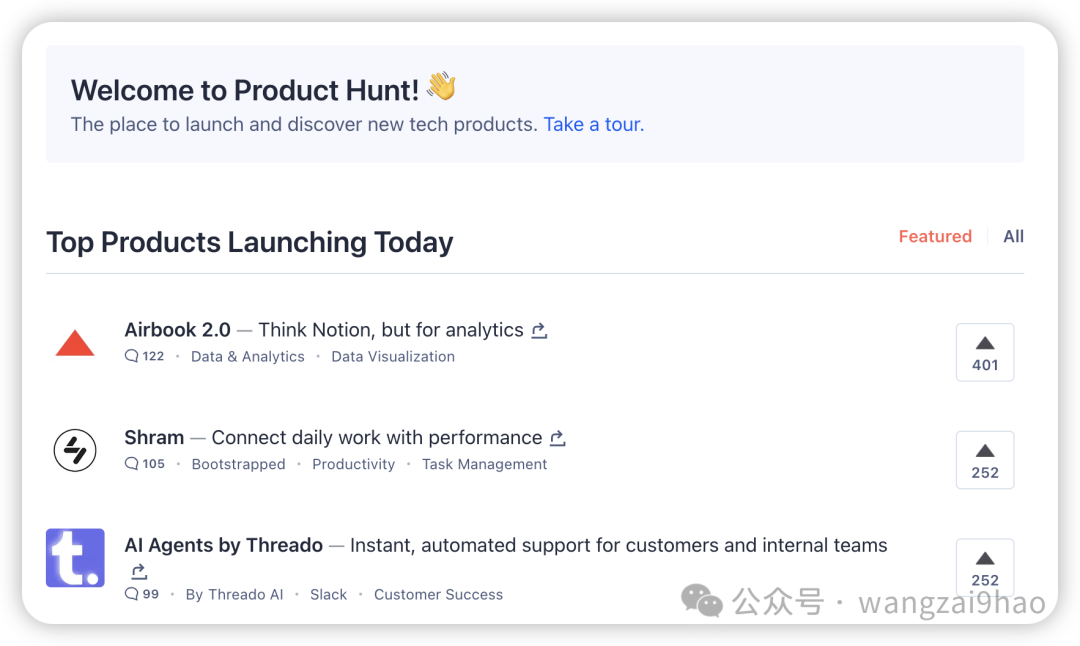Switch to the All products tab
Viewport: 1080px width, 646px height.
coord(1013,236)
